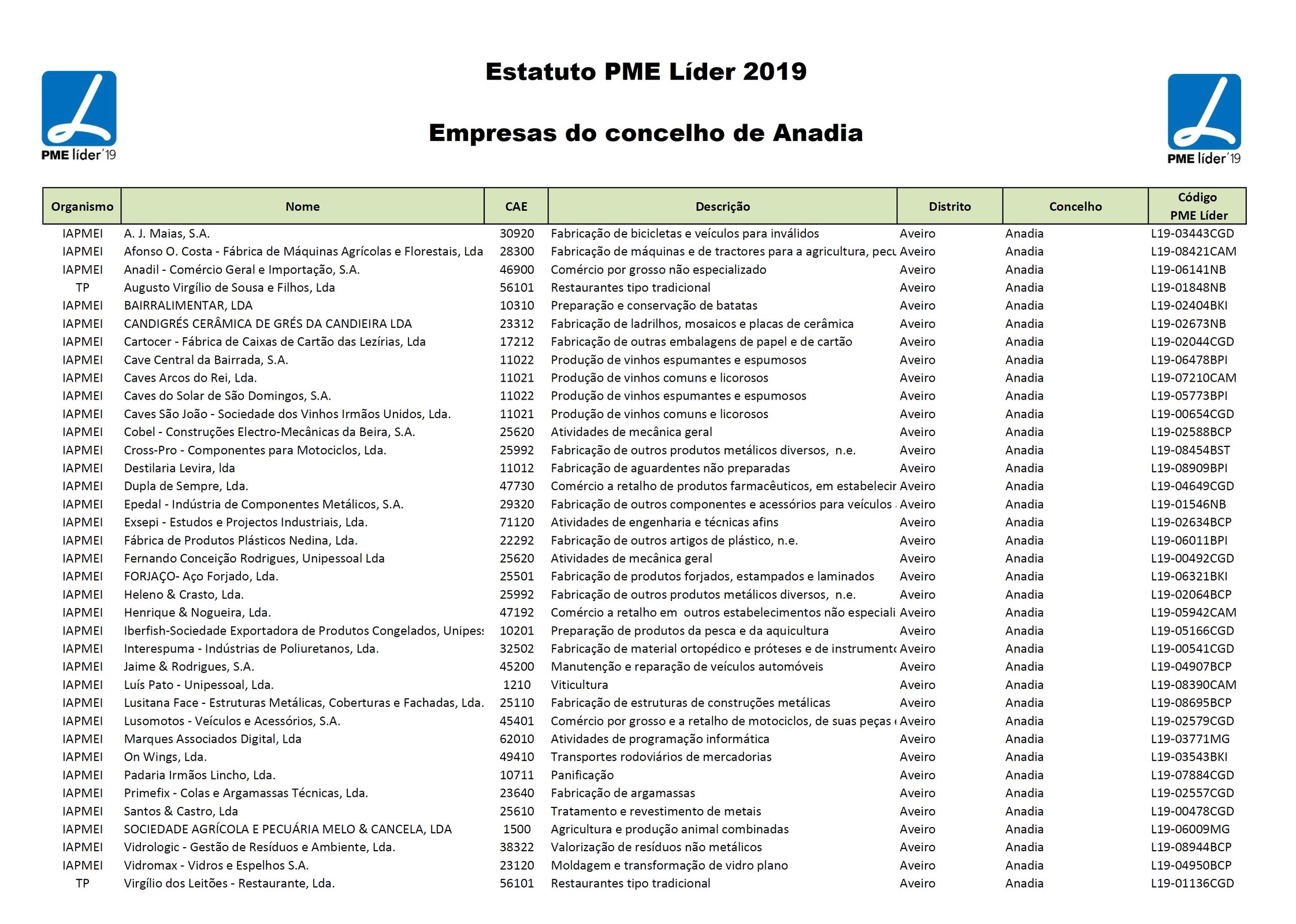The width and height of the screenshot is (1296, 924).
Task: Select the A. J. Maias, S.A. entry
Action: tap(167, 233)
